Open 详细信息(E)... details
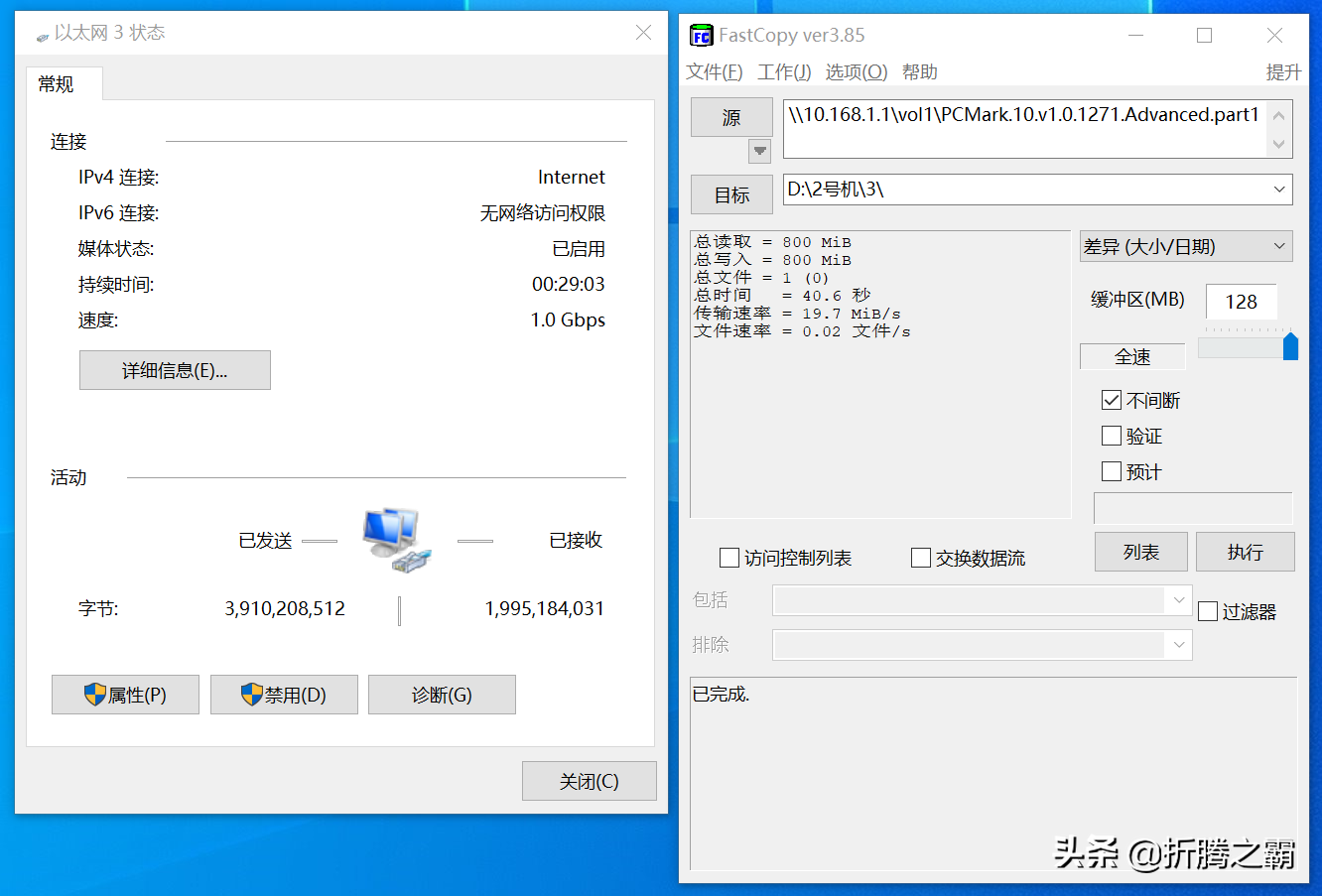Viewport: 1322px width, 896px height. pyautogui.click(x=175, y=370)
